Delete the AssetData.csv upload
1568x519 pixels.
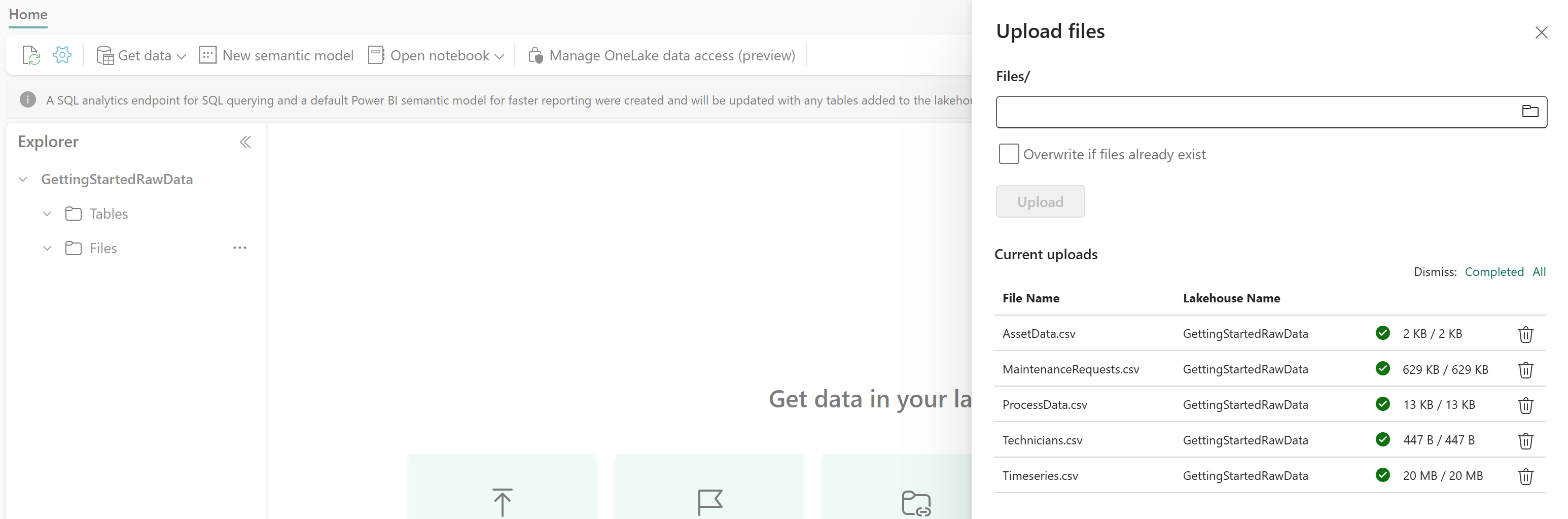[1525, 334]
